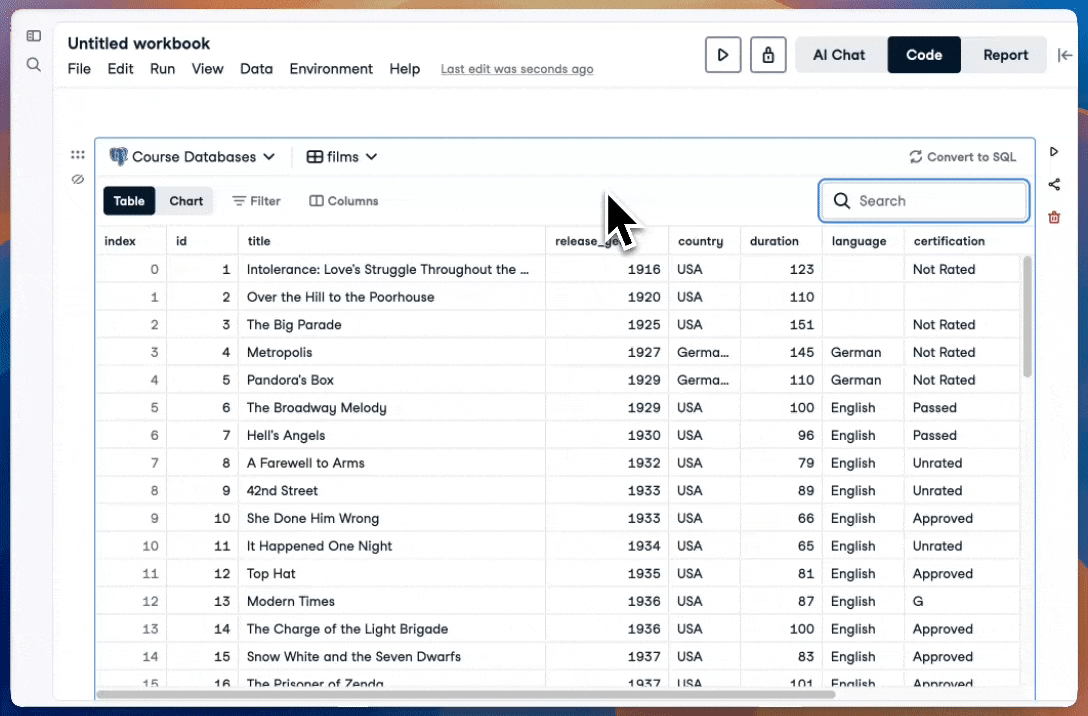Image resolution: width=1088 pixels, height=716 pixels.
Task: Select the A Farewell to Arms cell
Action: (391, 463)
